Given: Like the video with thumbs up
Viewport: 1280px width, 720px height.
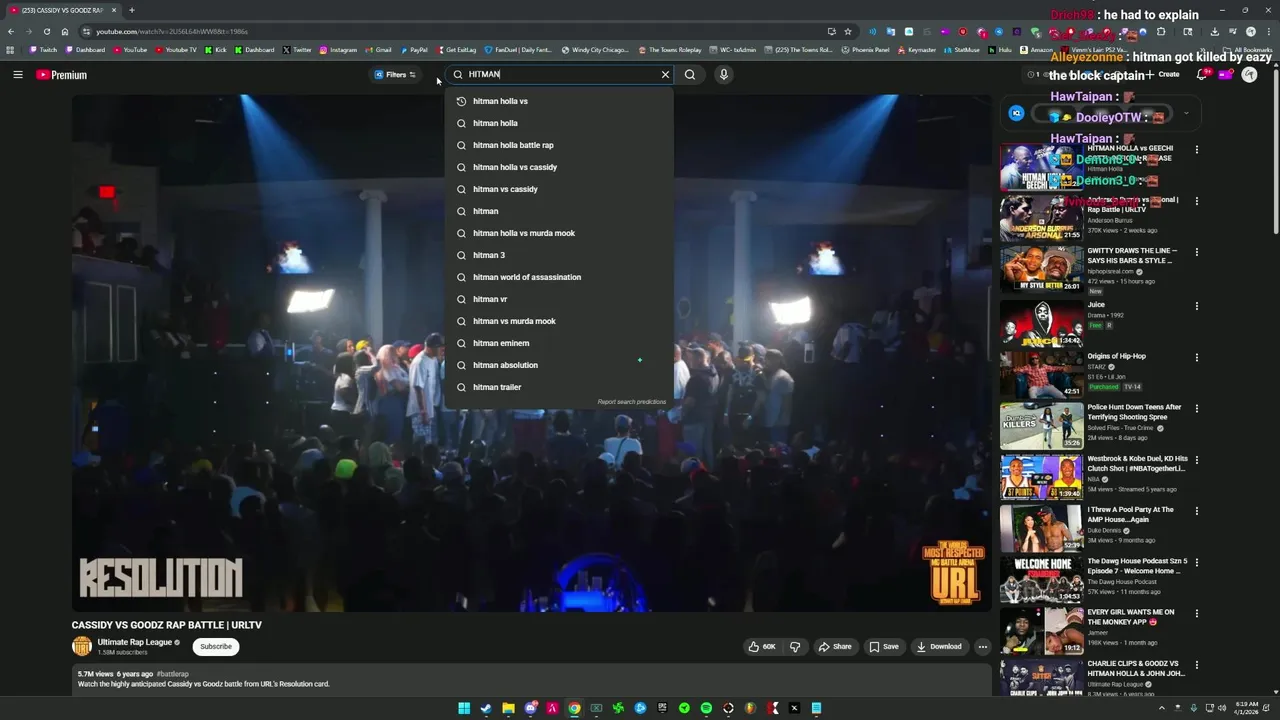Looking at the screenshot, I should (762, 647).
